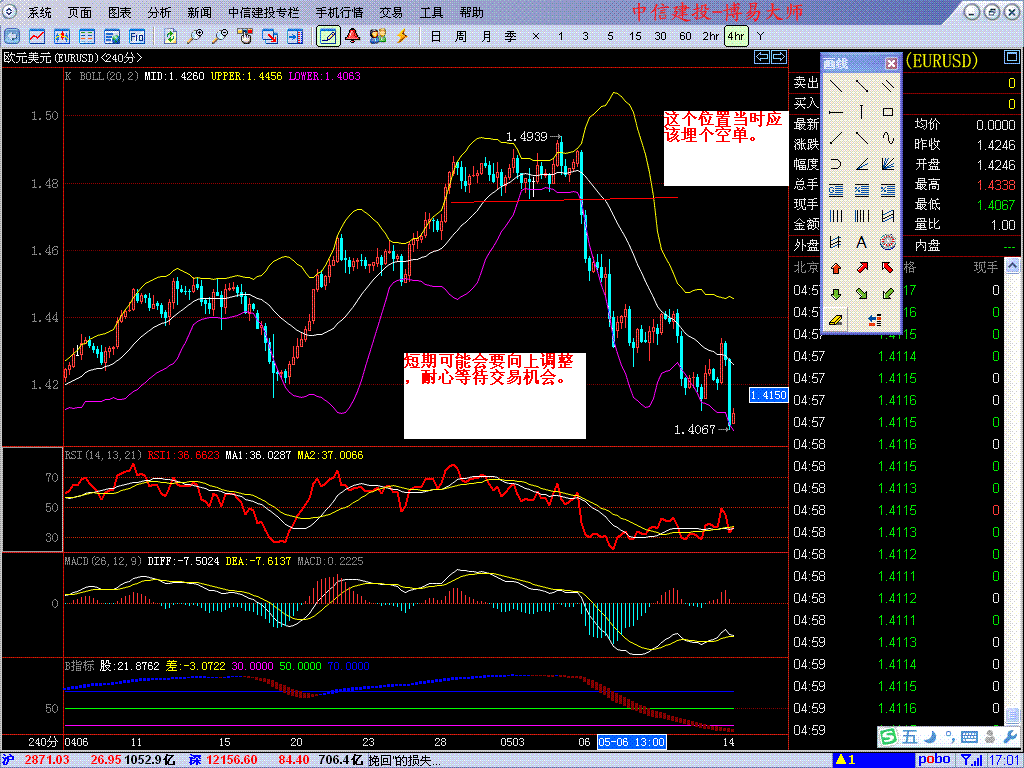Click the two-people users toolbar icon
The image size is (1024, 768).
point(377,36)
